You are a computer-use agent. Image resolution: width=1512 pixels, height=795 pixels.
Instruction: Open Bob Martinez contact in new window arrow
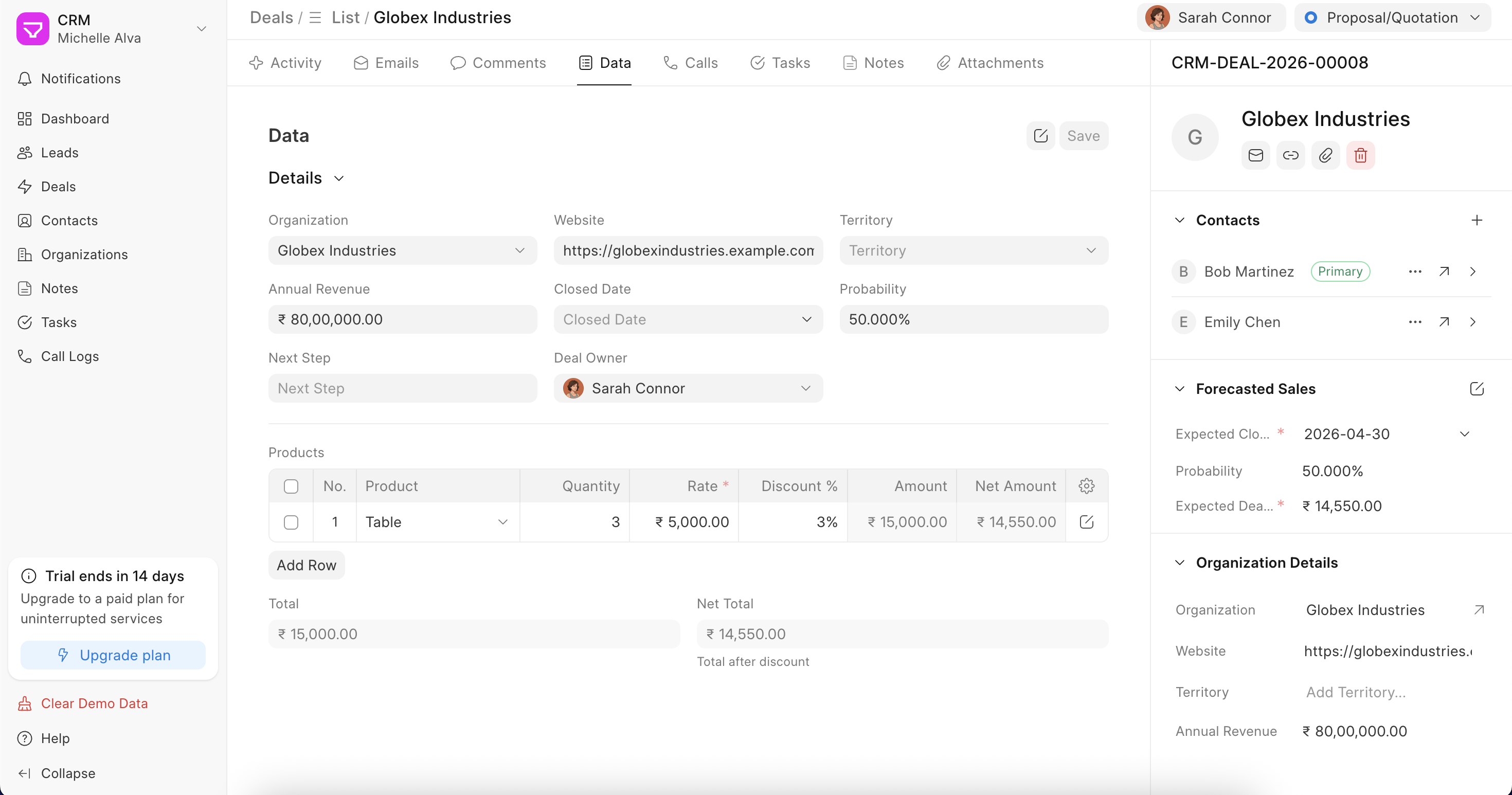click(1444, 271)
